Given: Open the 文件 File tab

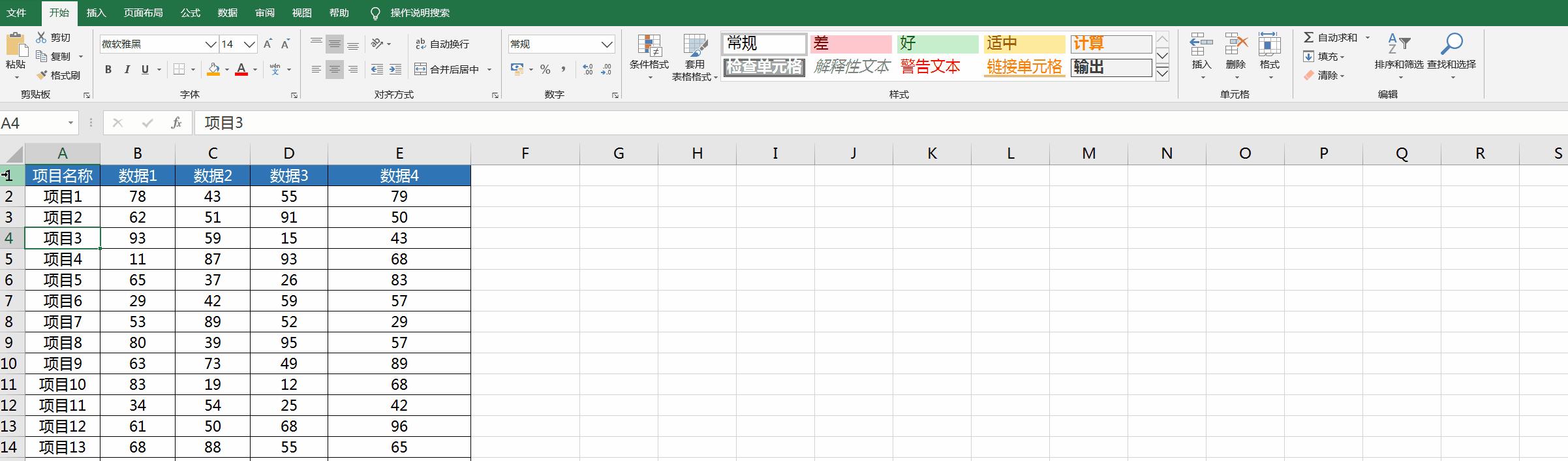Looking at the screenshot, I should [16, 12].
